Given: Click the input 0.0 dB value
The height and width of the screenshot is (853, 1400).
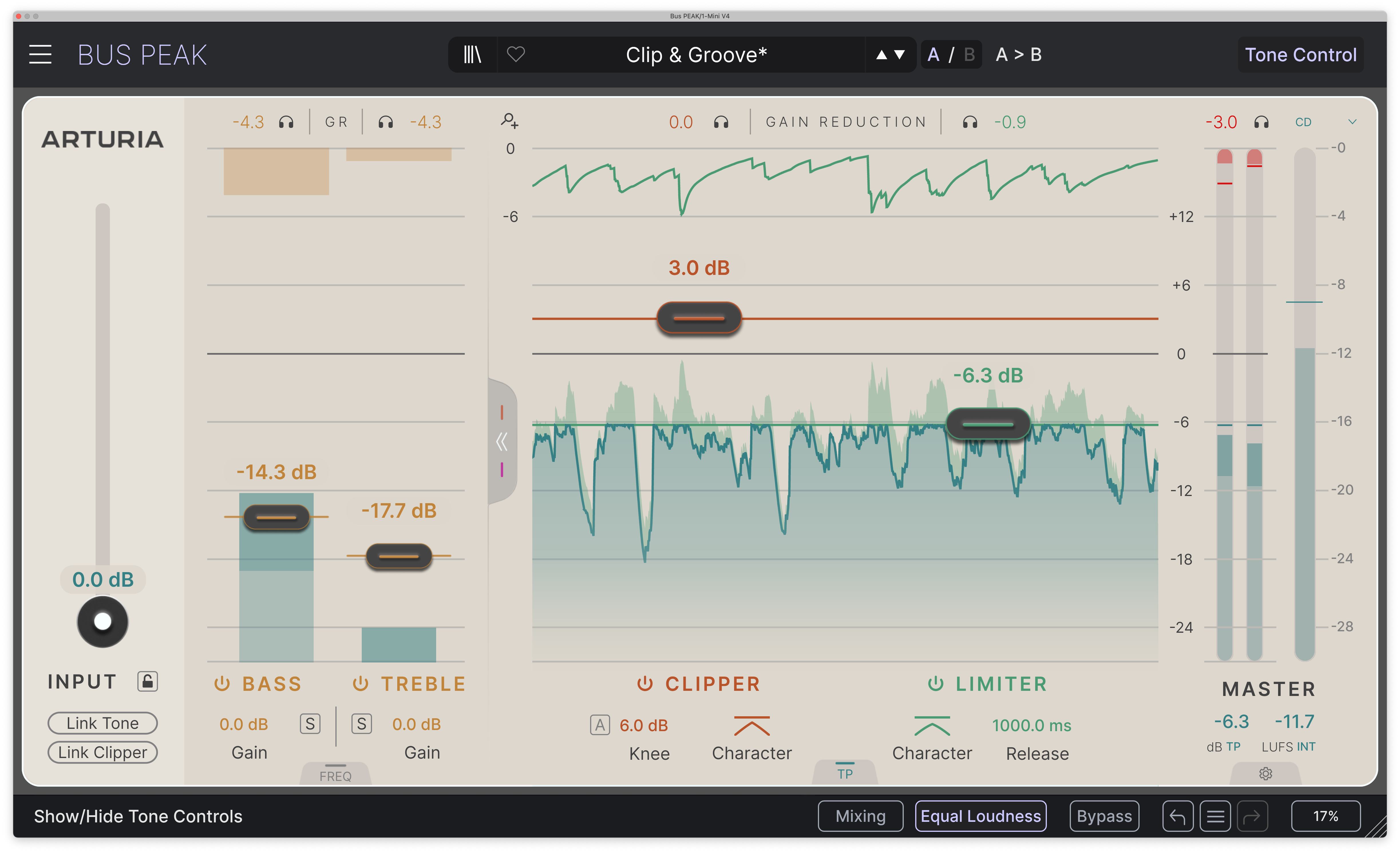Looking at the screenshot, I should (103, 579).
